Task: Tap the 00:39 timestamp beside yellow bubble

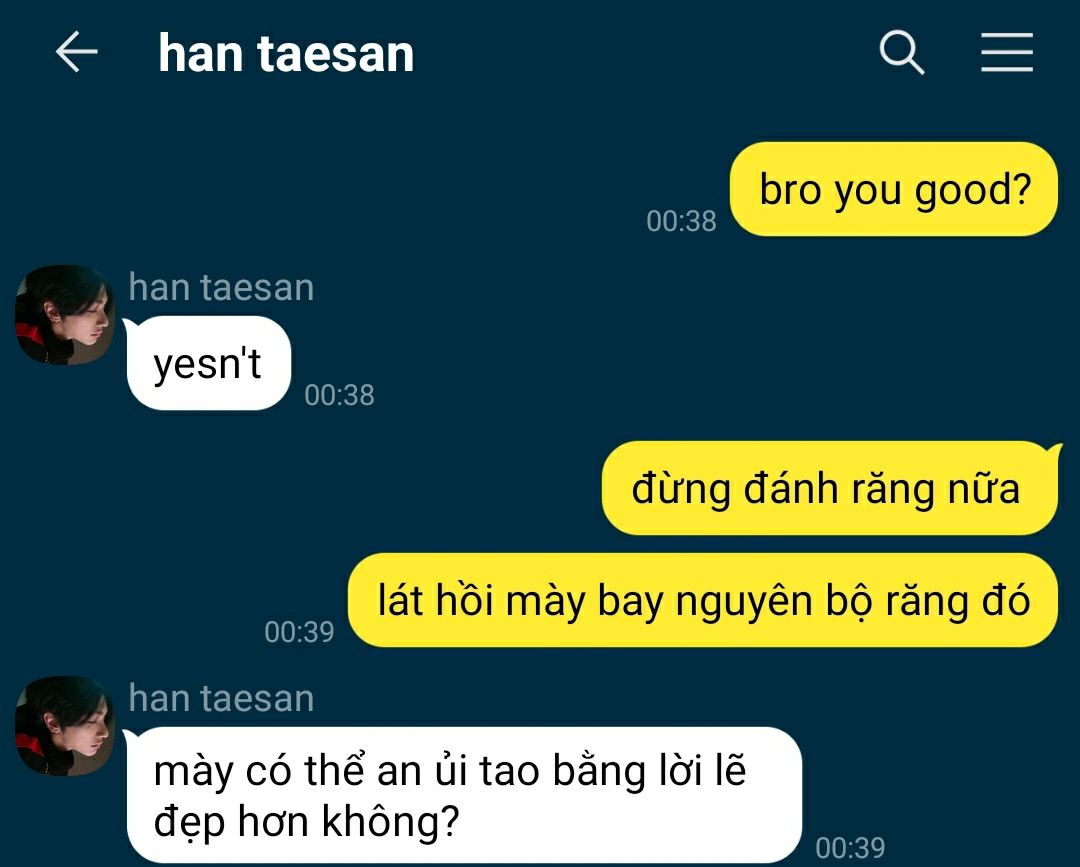Action: [299, 632]
